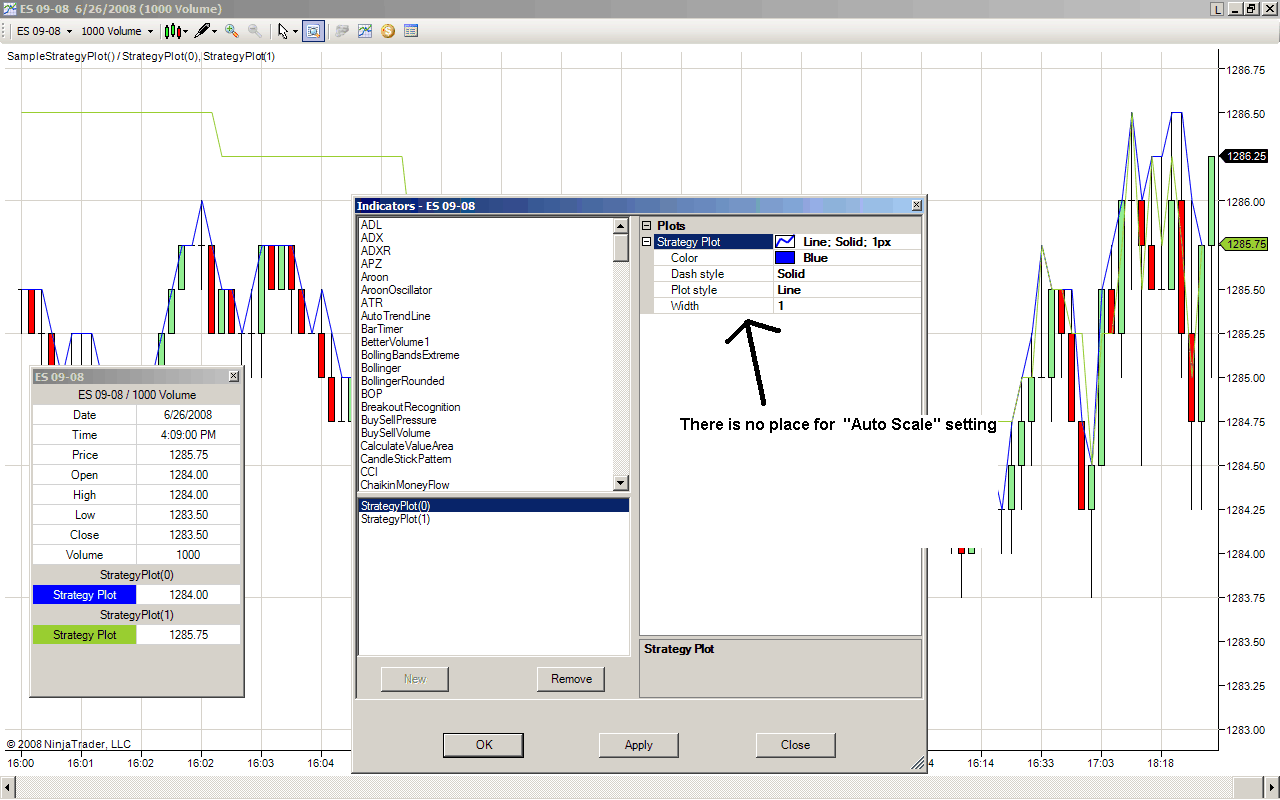
Task: Click the Apply button
Action: (639, 745)
